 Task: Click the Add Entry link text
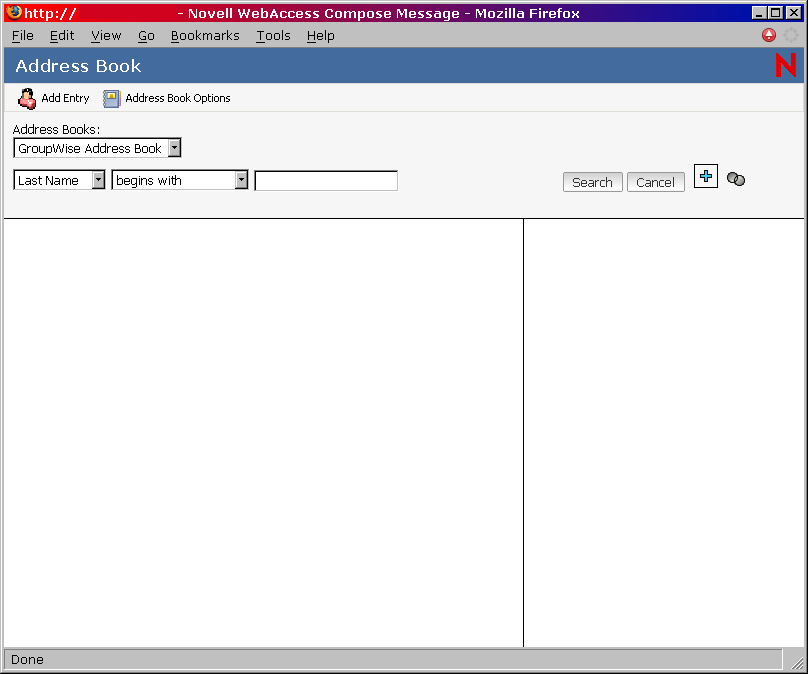65,98
